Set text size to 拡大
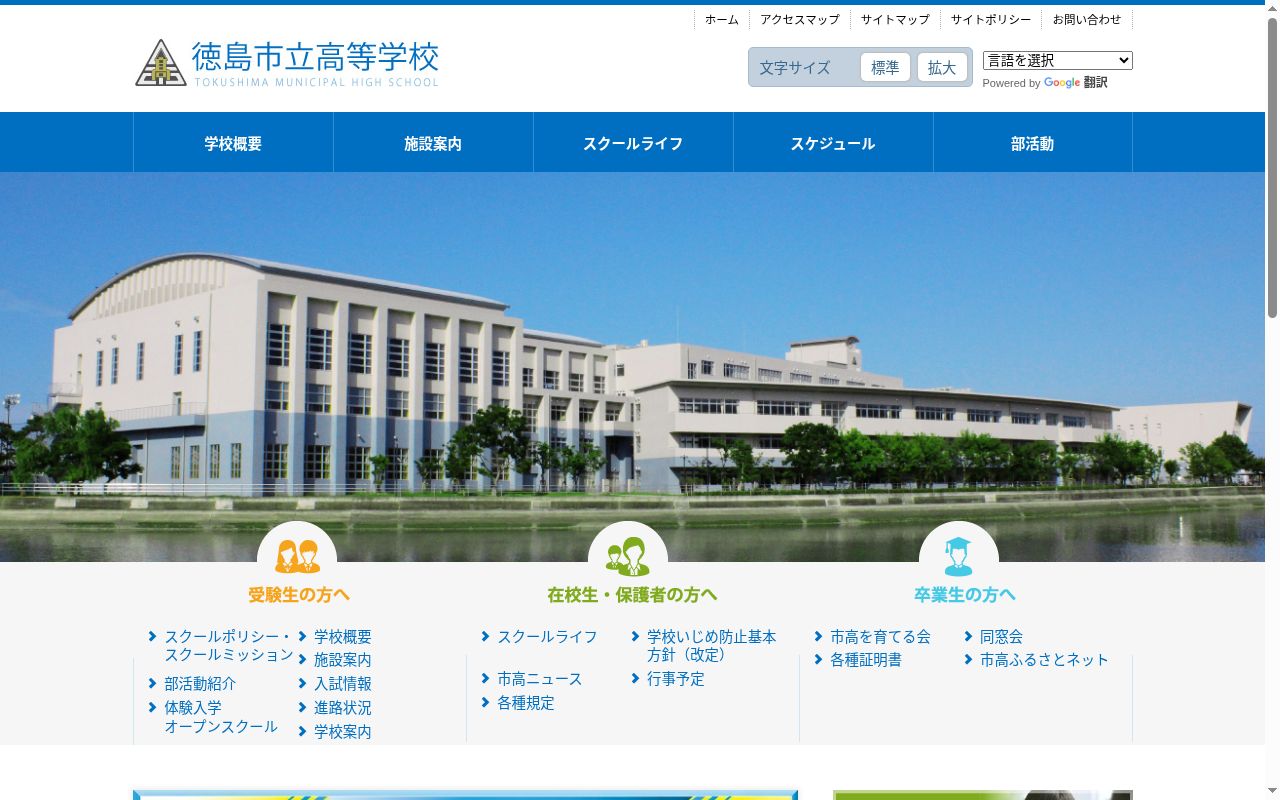 pos(942,67)
